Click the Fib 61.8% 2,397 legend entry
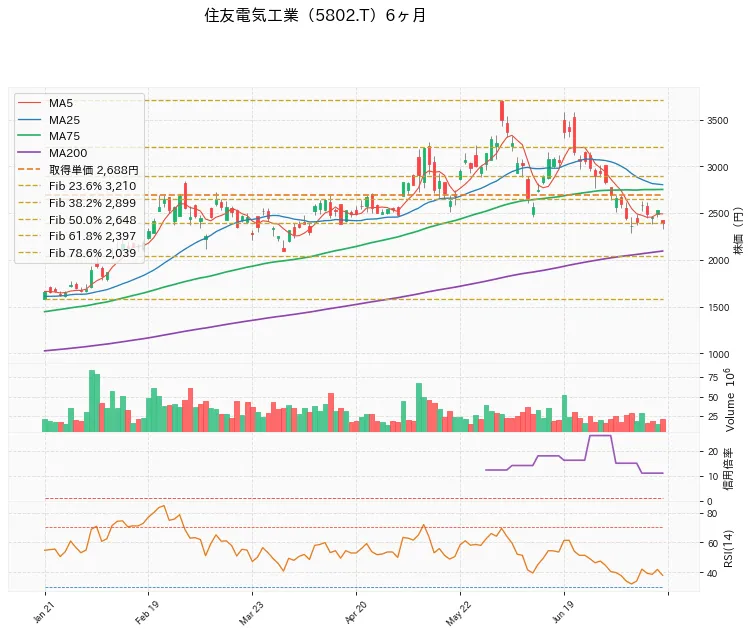This screenshot has height=635, width=752. [x=77, y=236]
